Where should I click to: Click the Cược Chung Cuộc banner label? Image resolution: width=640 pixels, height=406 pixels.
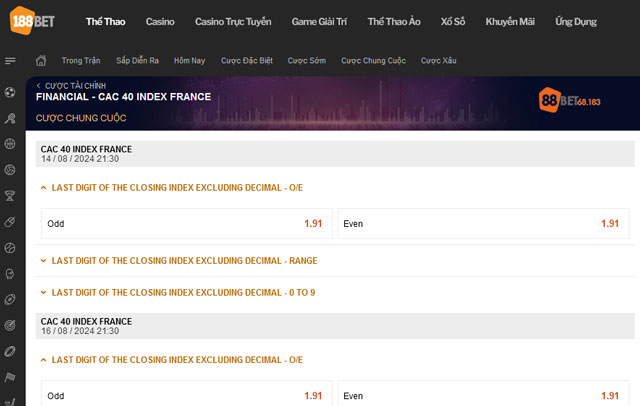click(81, 118)
